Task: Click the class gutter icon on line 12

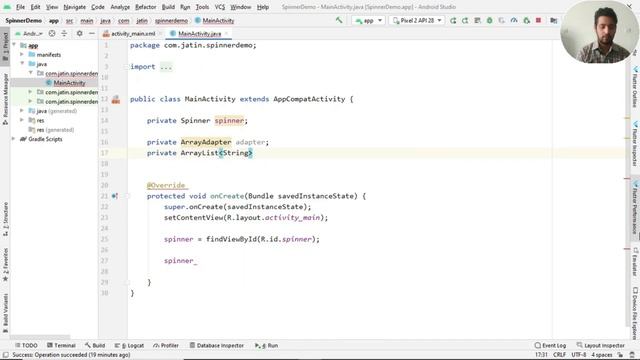Action: pos(116,99)
